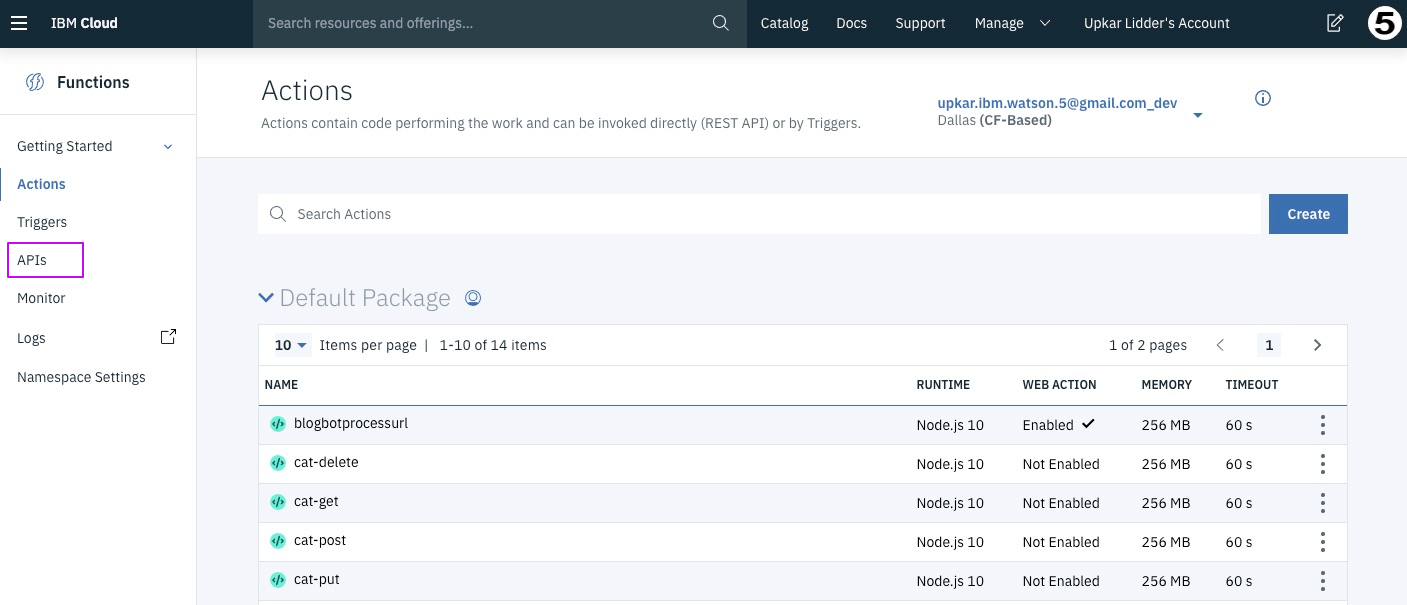Click the info icon near namespace
This screenshot has height=605, width=1407.
click(1263, 98)
